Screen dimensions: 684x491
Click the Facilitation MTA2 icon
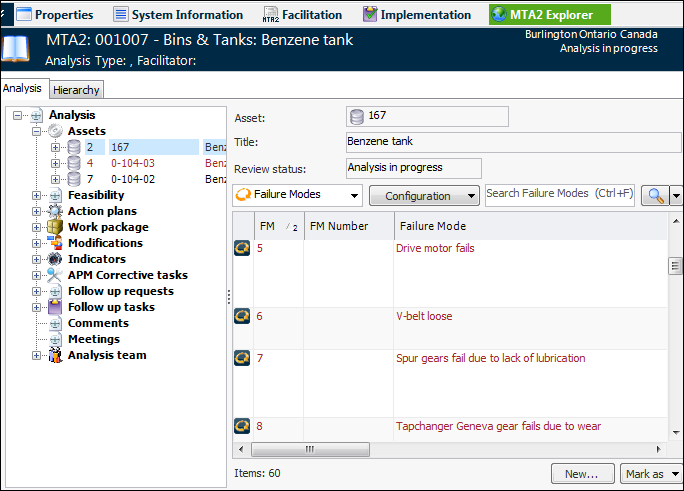coord(270,15)
